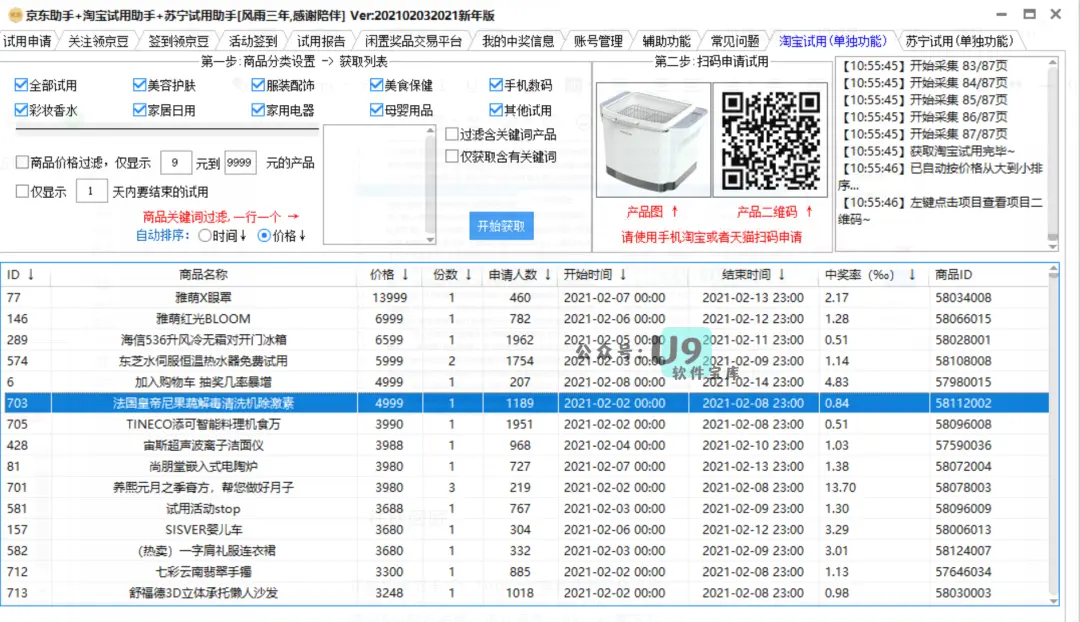The image size is (1080, 622).
Task: Select the 时间 auto-sort radio button
Action: [205, 236]
